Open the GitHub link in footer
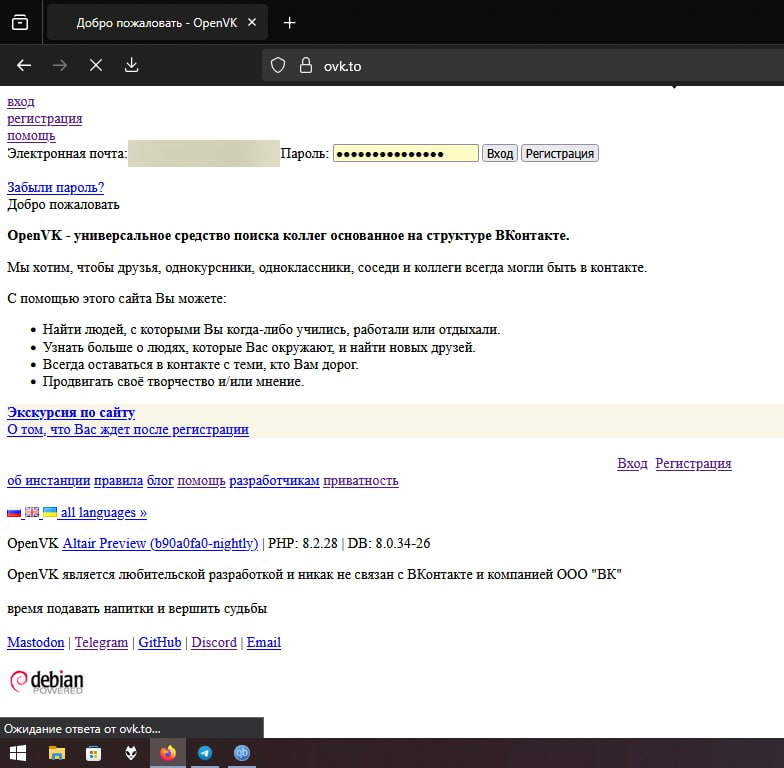784x768 pixels. pyautogui.click(x=160, y=642)
